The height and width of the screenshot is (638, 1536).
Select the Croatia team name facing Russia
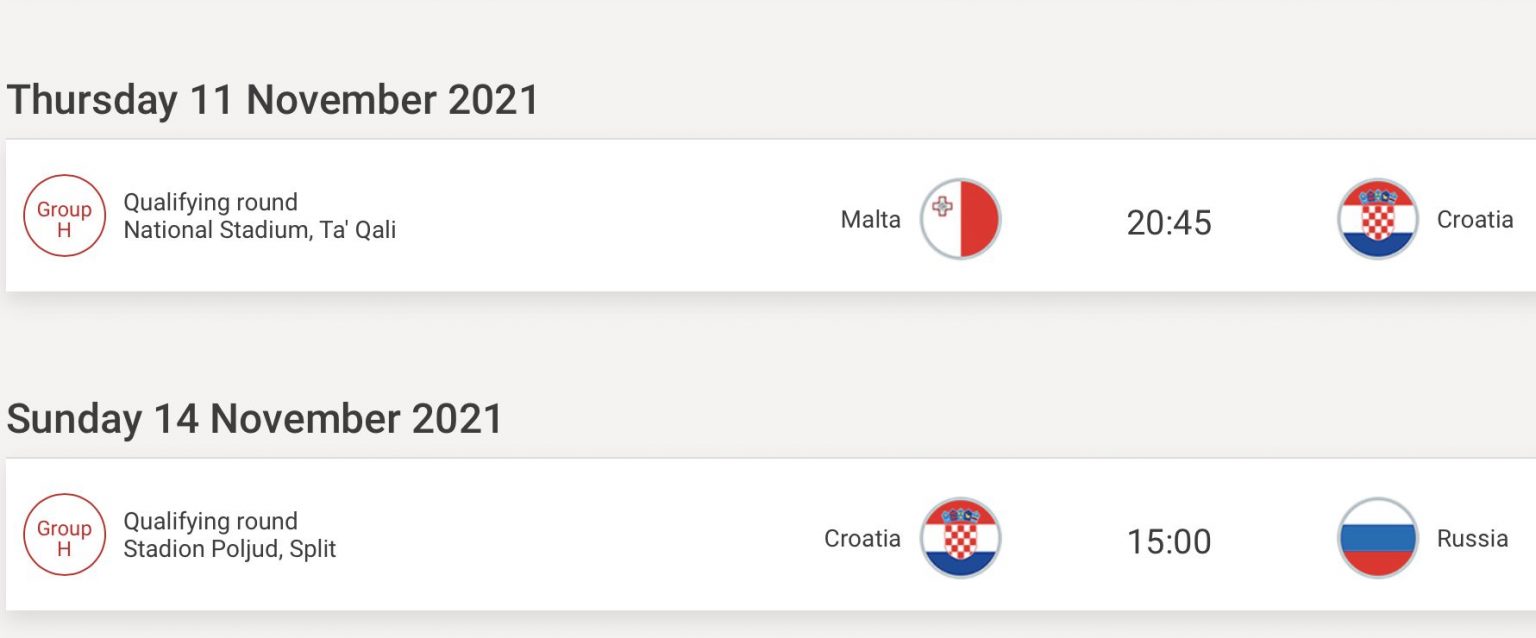[862, 538]
